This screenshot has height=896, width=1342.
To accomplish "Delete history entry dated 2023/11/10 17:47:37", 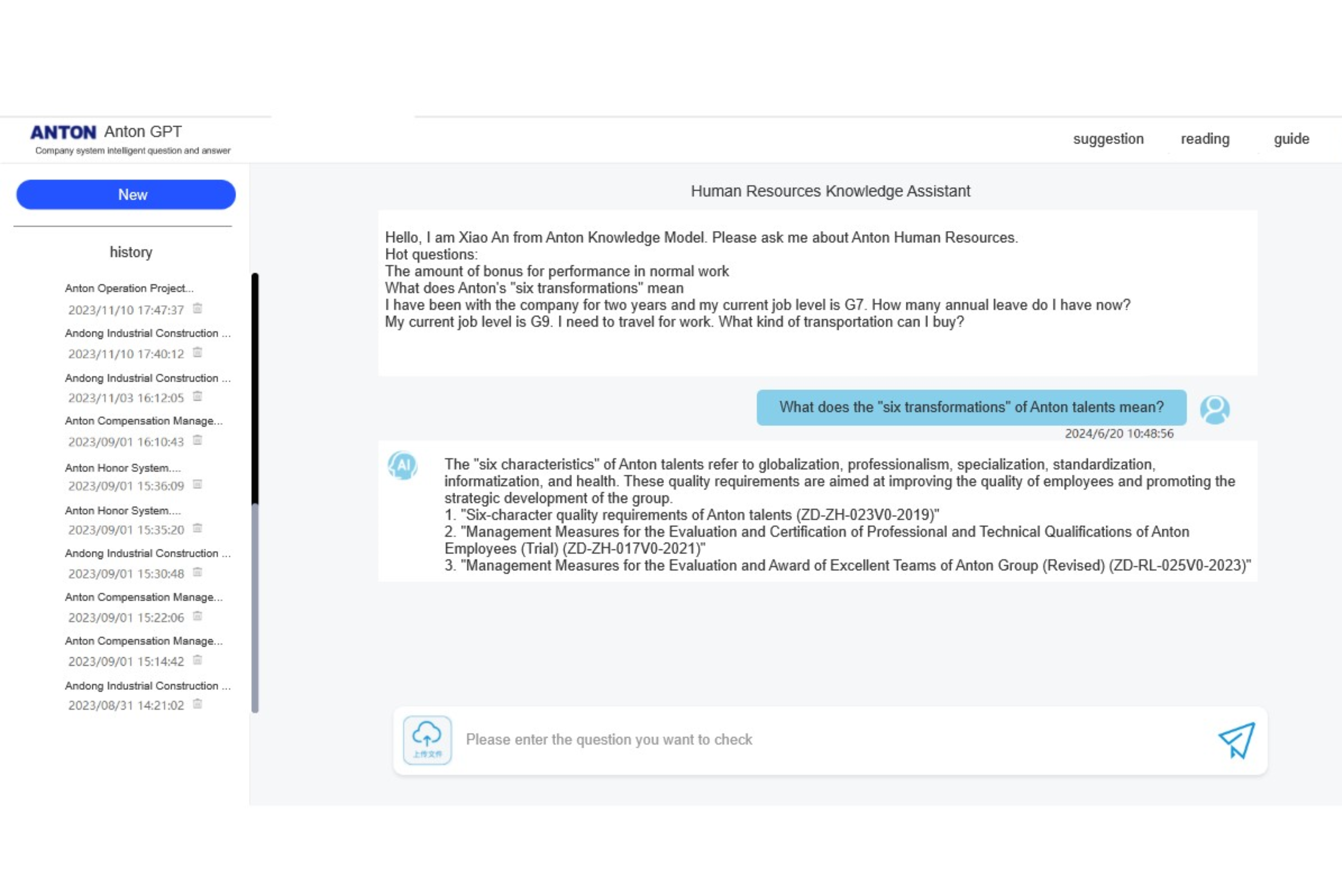I will pos(198,309).
